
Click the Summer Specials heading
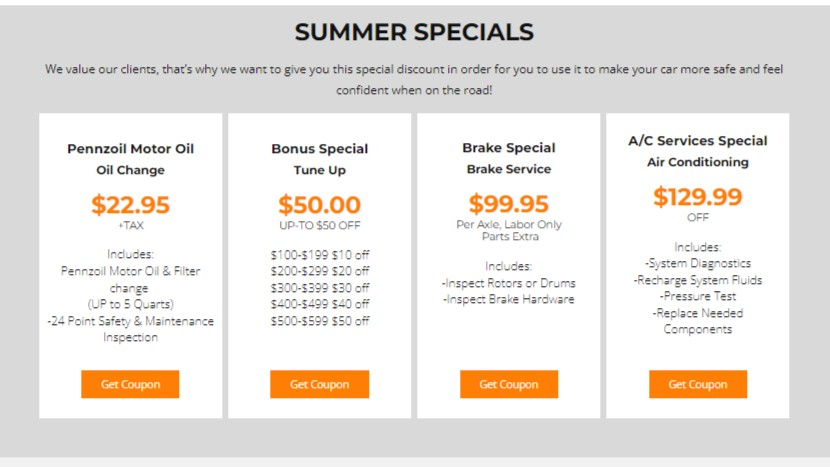(x=414, y=32)
